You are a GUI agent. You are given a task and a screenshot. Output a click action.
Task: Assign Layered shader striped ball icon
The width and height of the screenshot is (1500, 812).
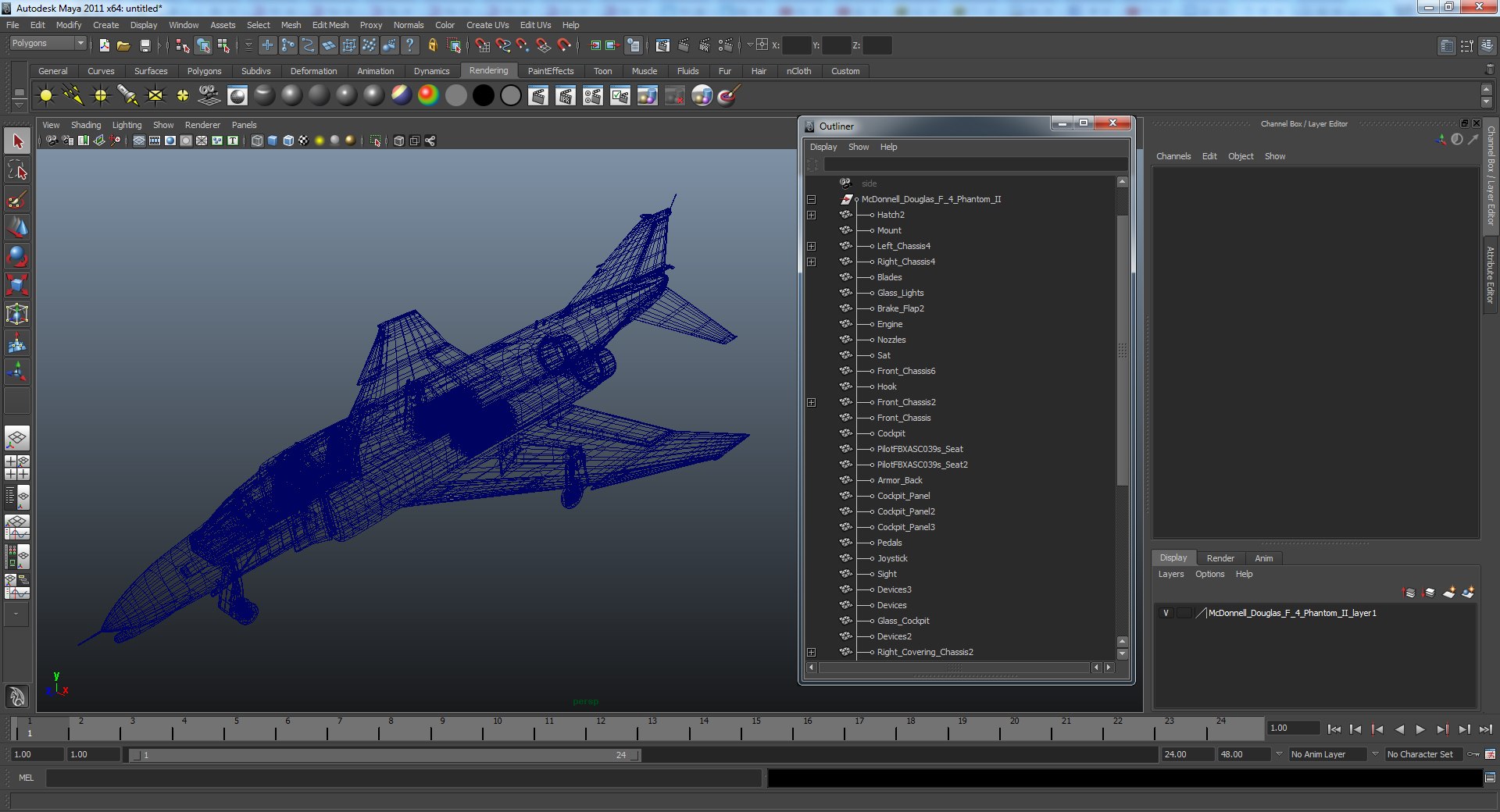tap(401, 96)
